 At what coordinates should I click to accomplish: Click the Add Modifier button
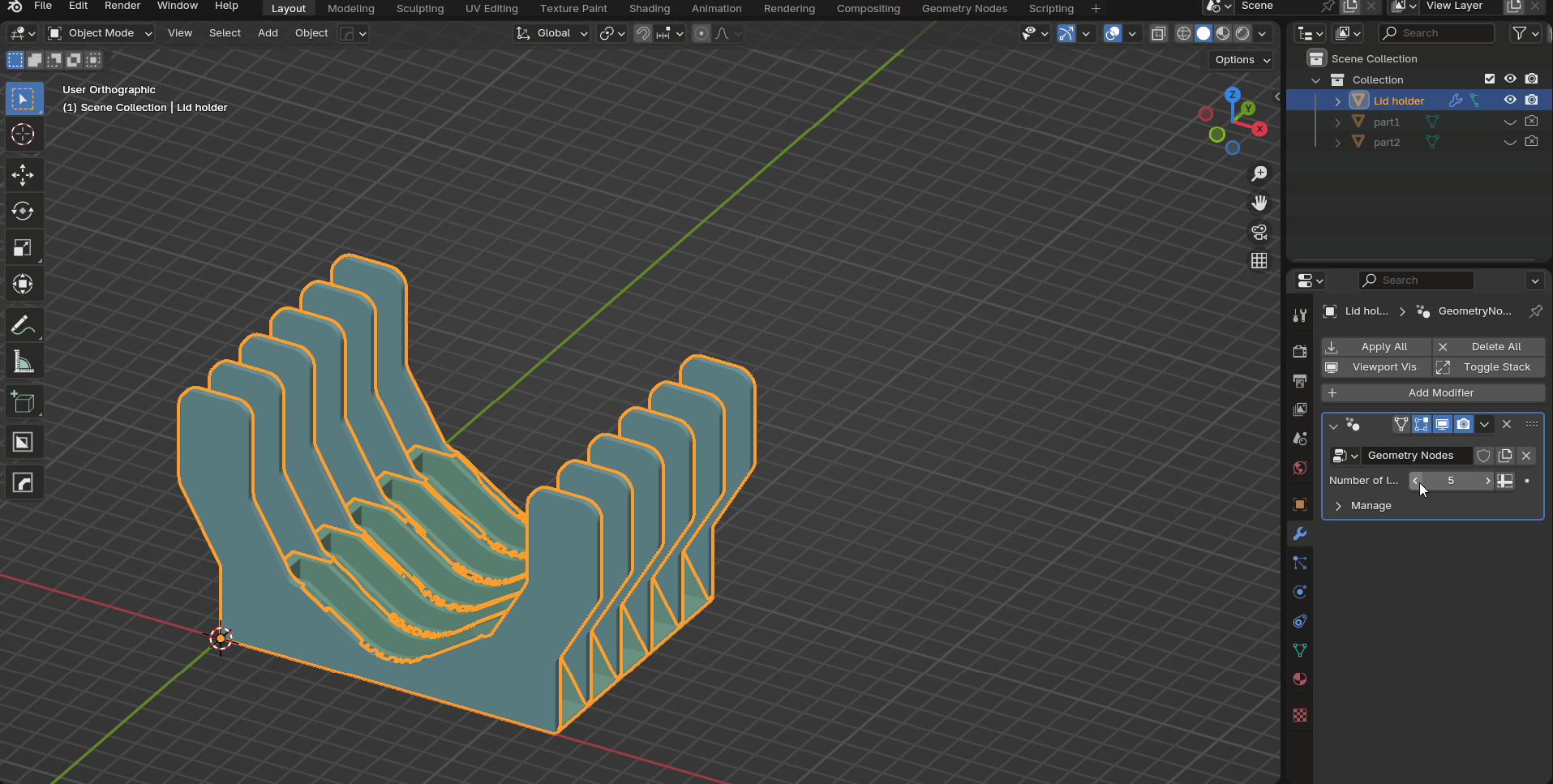click(1432, 393)
